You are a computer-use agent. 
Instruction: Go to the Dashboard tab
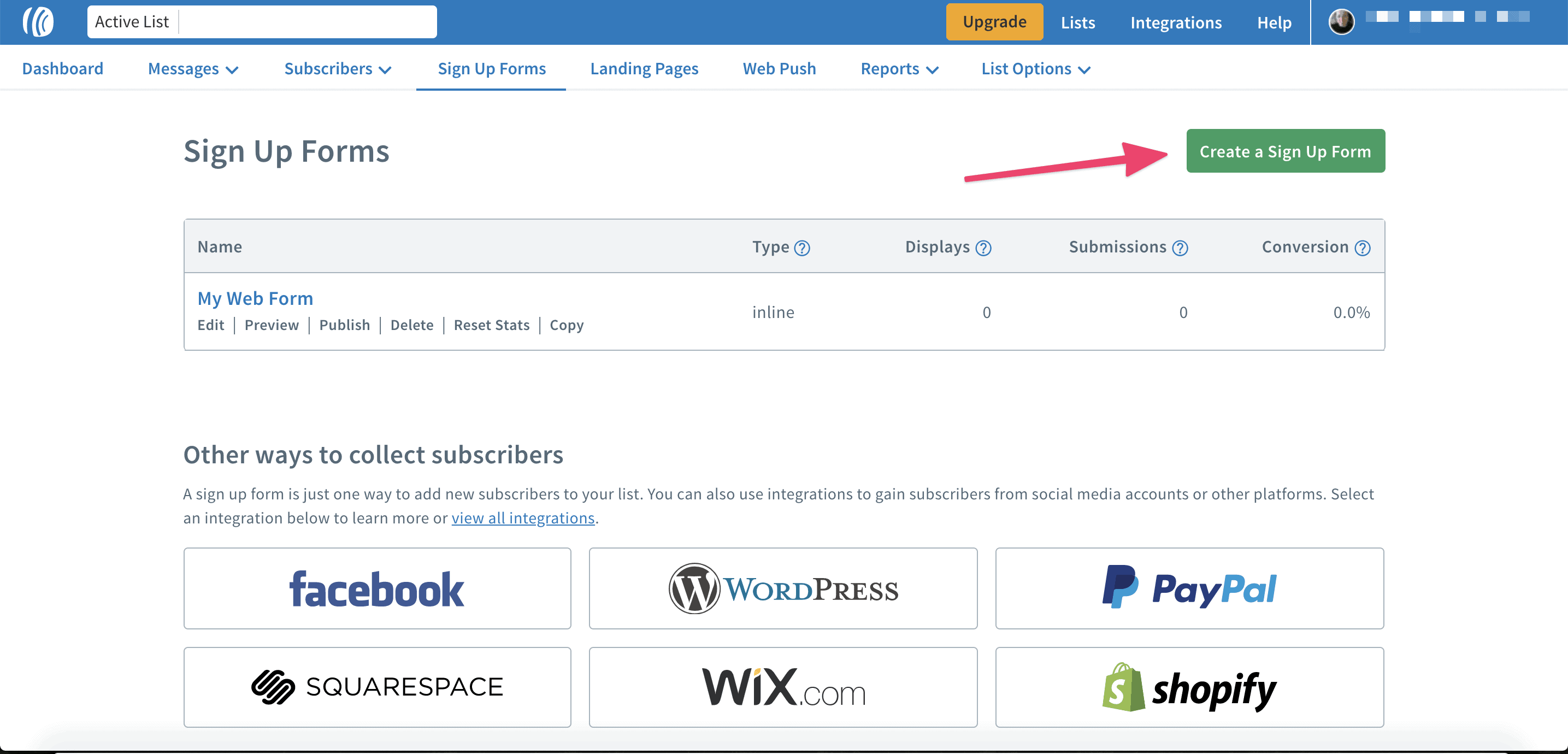[x=63, y=69]
